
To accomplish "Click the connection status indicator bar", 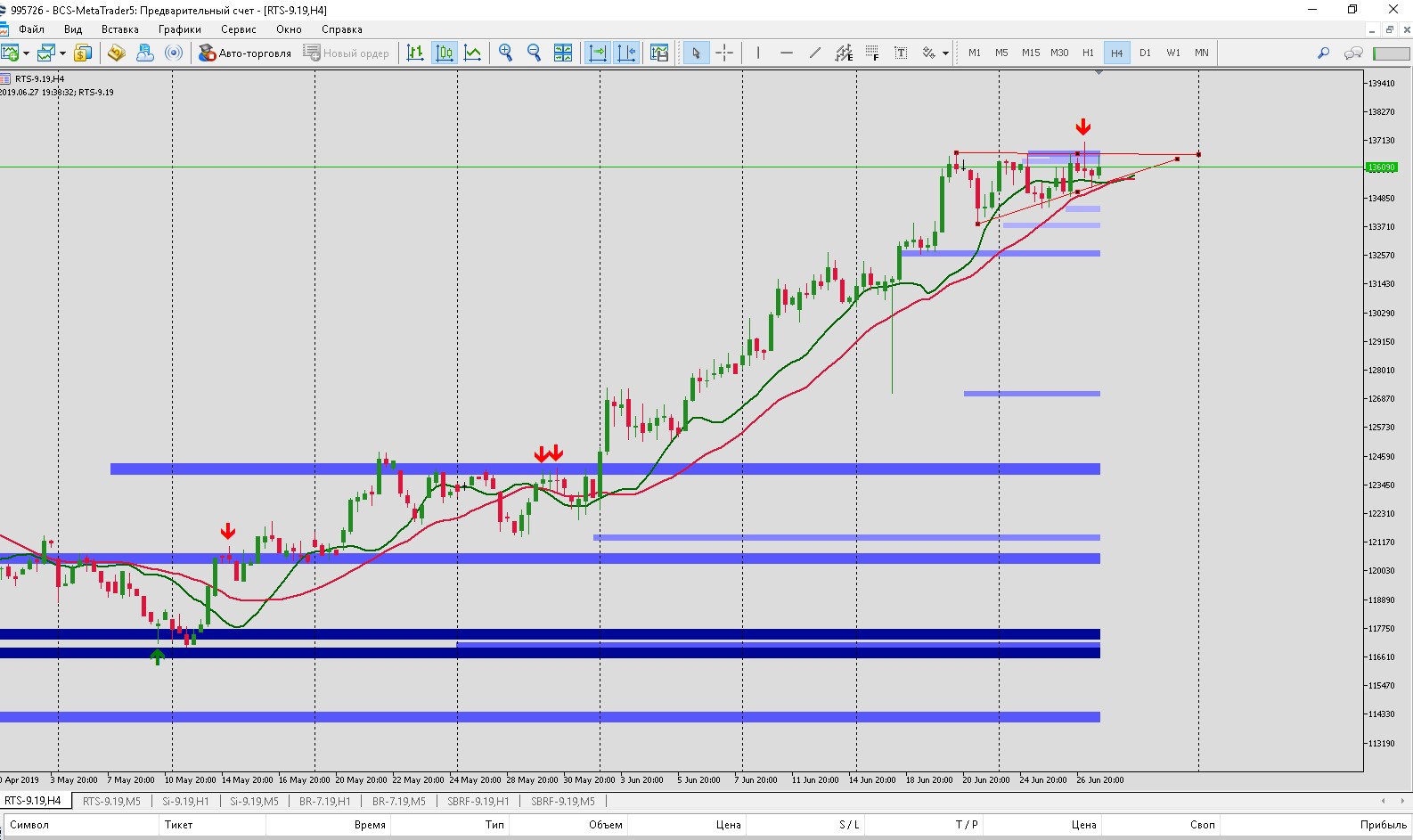I will click(x=1391, y=53).
